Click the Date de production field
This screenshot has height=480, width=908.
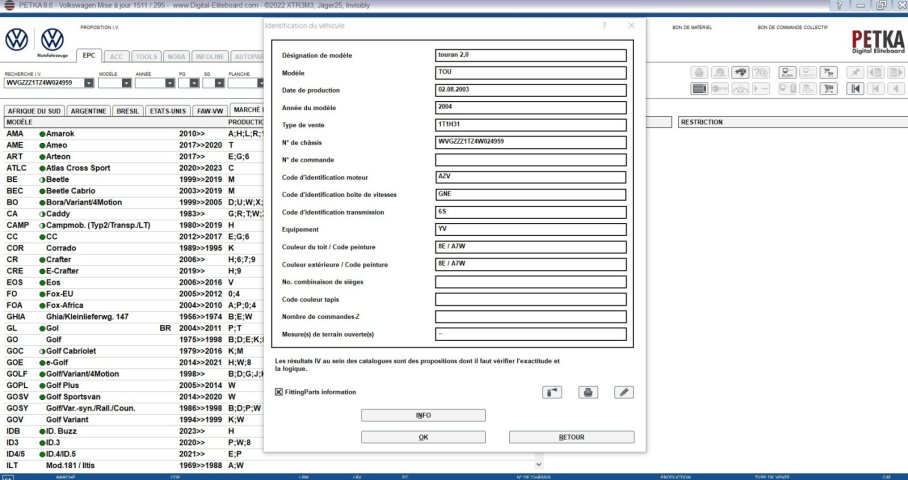click(530, 90)
